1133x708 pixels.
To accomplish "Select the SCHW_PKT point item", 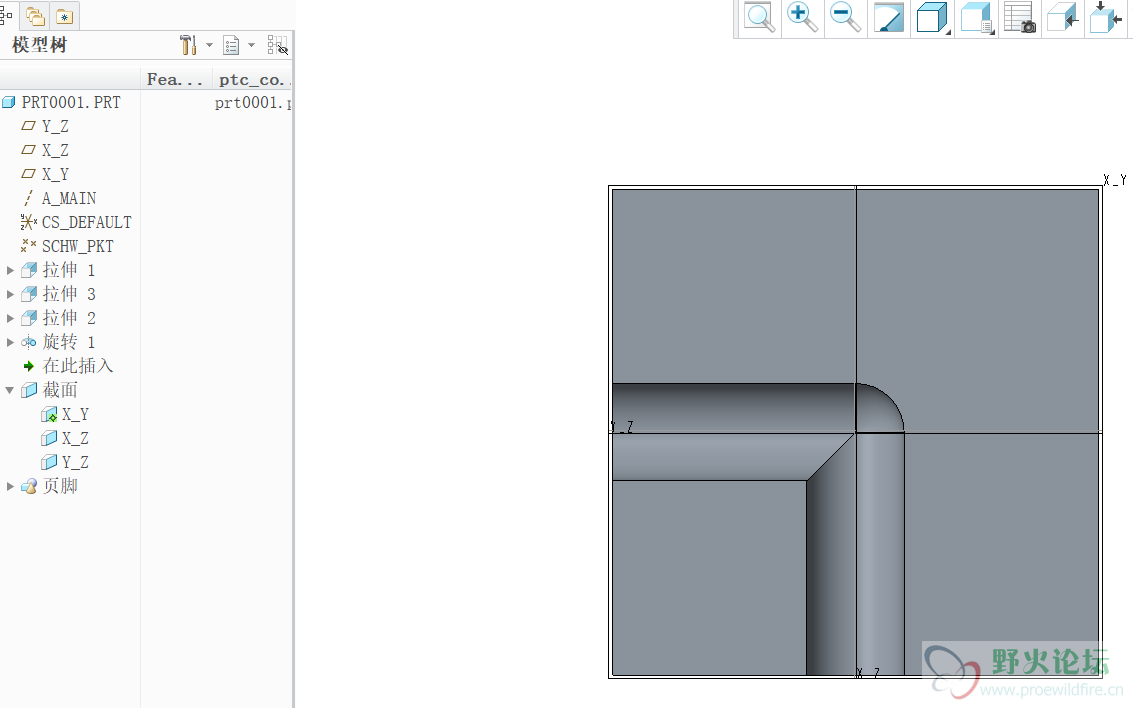I will pos(77,246).
